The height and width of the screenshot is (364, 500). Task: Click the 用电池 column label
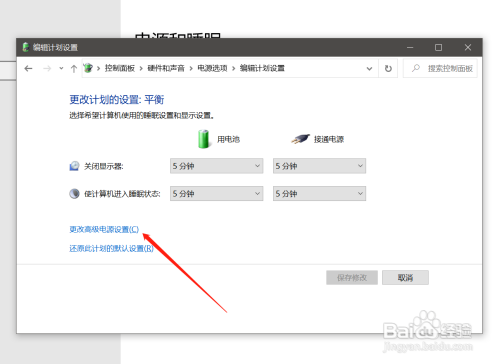tap(228, 139)
